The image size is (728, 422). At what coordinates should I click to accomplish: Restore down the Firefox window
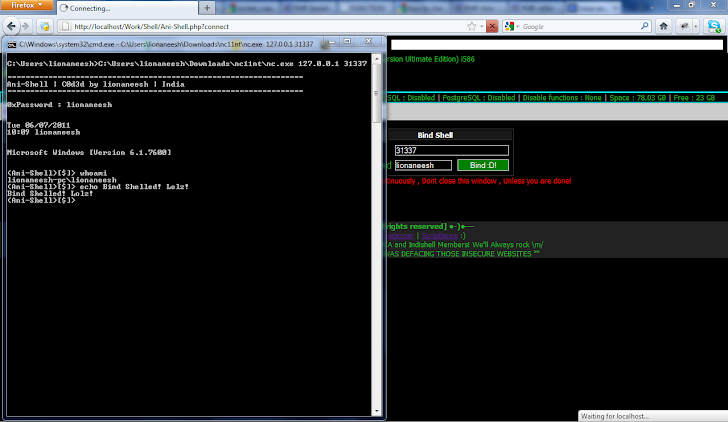691,5
